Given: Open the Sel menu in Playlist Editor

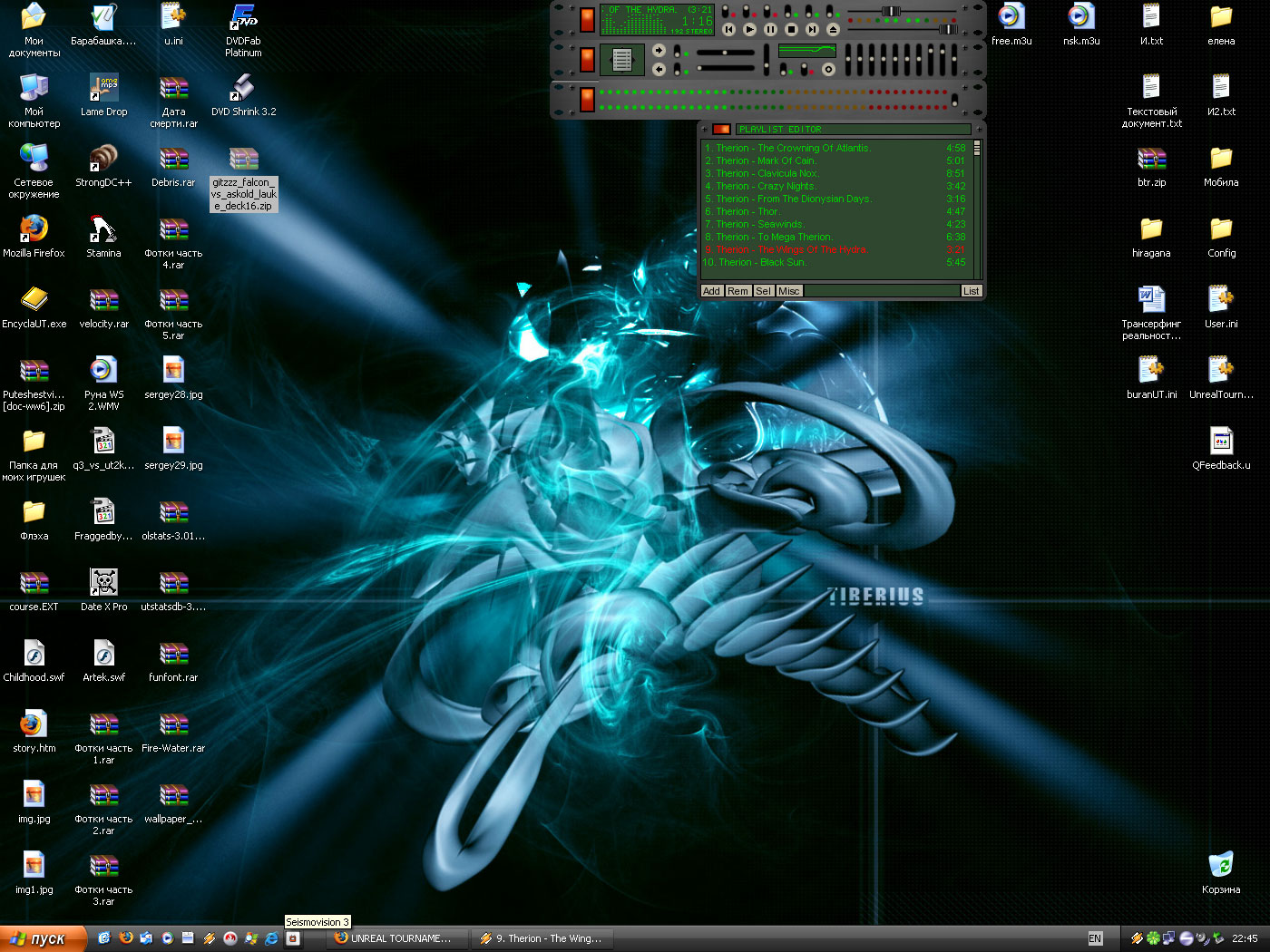Looking at the screenshot, I should tap(763, 291).
